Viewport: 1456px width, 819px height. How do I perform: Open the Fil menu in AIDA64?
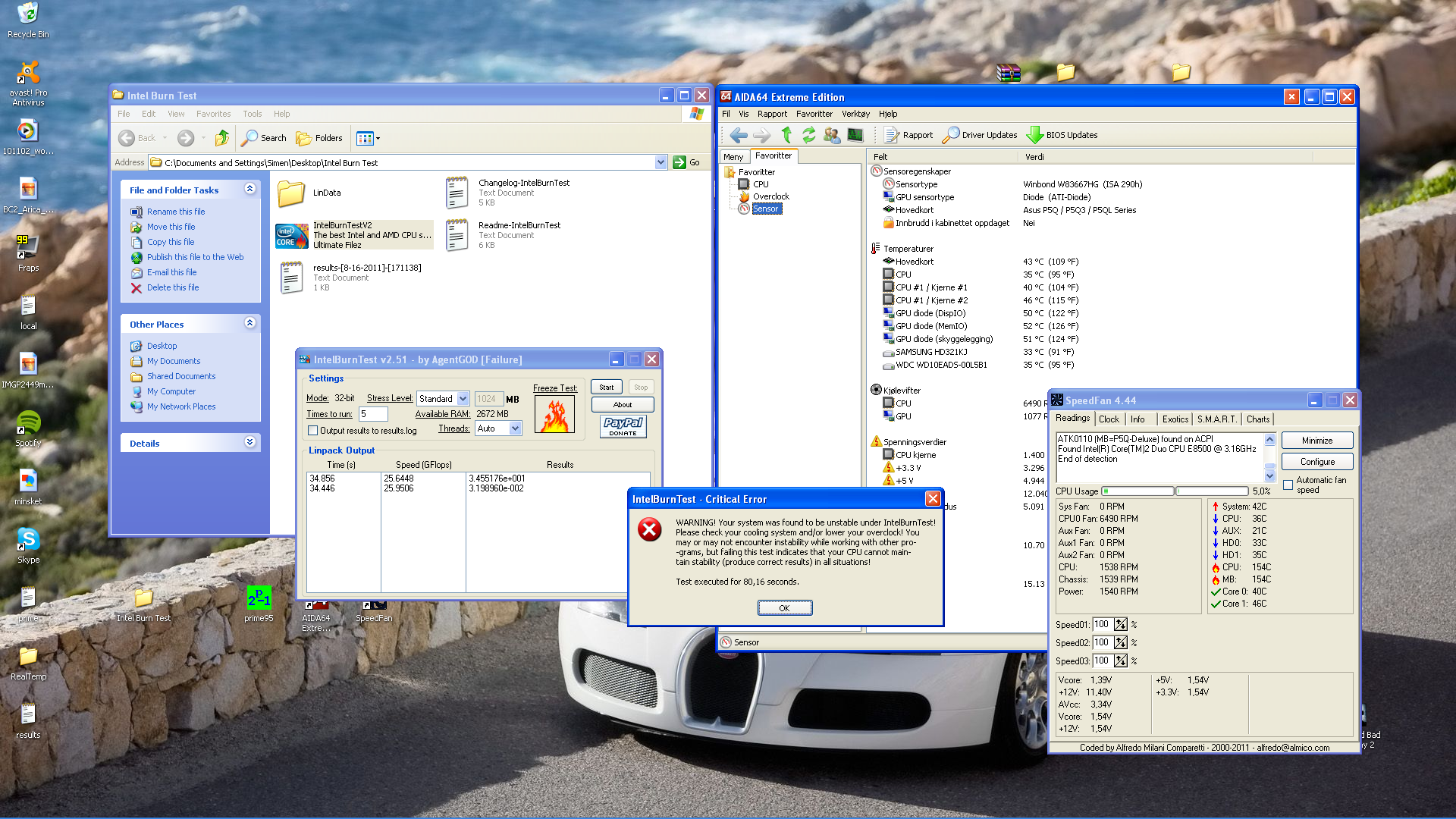726,114
